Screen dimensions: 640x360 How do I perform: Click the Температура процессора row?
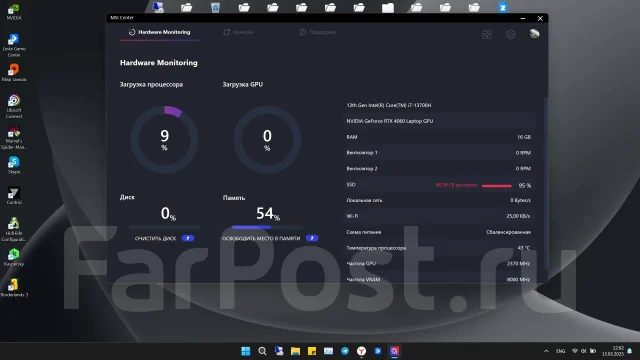click(x=439, y=248)
